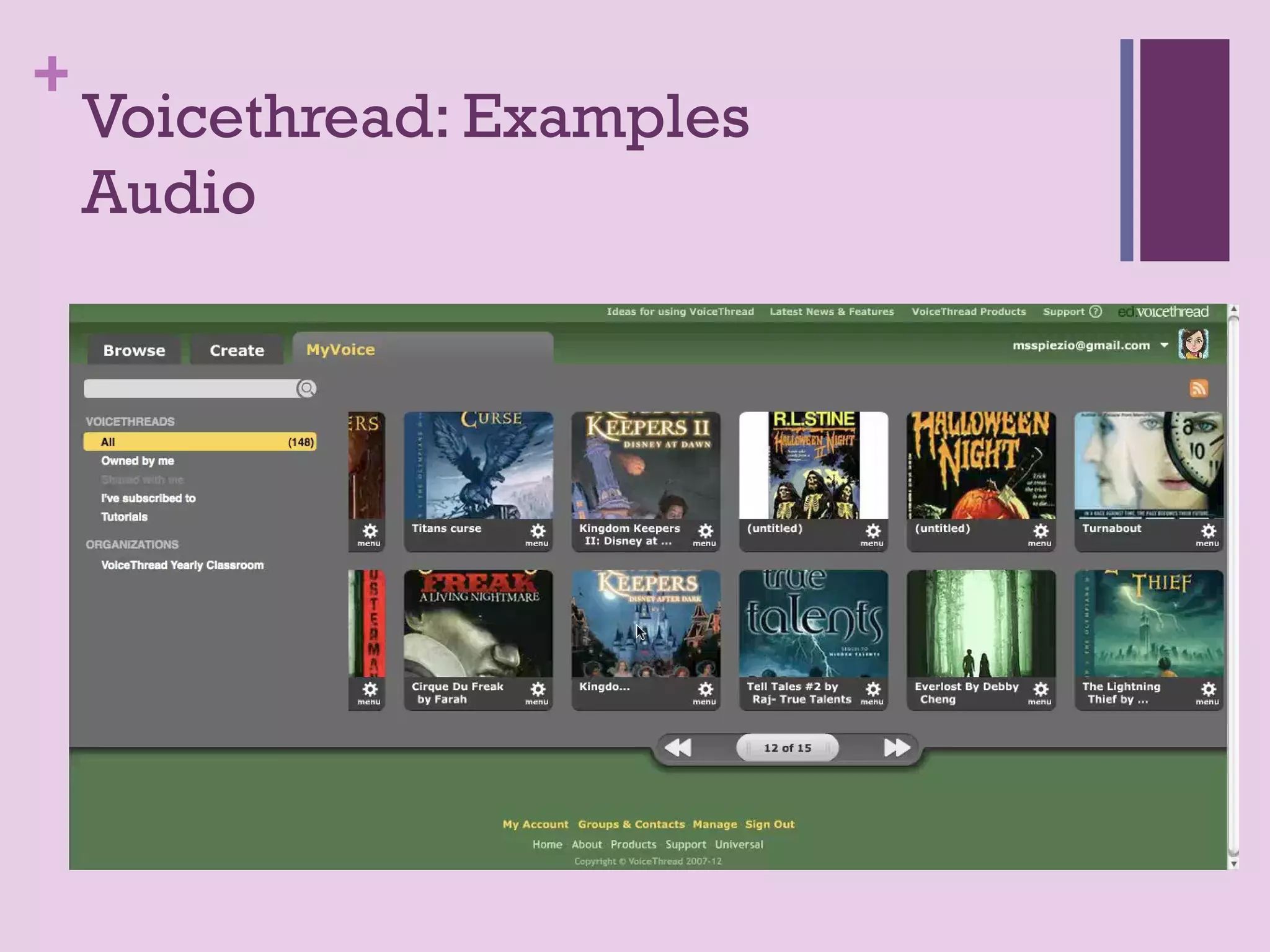The width and height of the screenshot is (1270, 952).
Task: Open Kingdom Keepers Disney After Dark thumbnail
Action: 646,624
